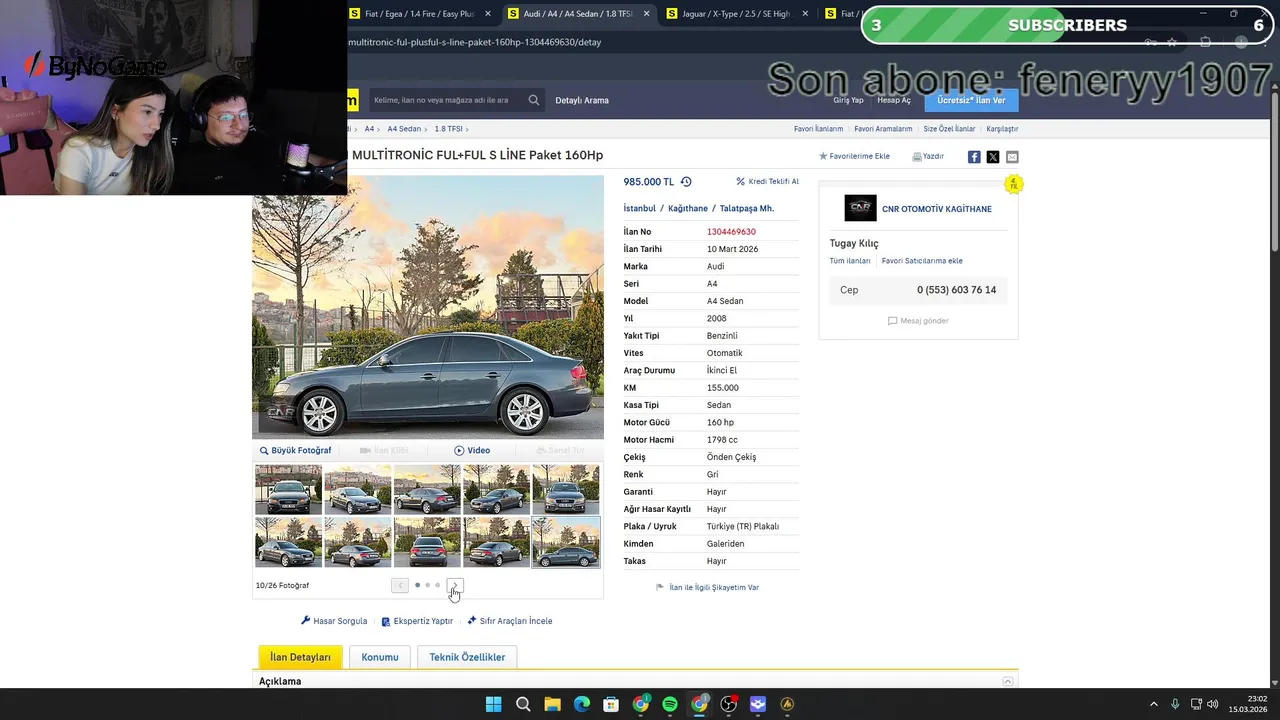Close the Audi A4 Sedan browser tab
The image size is (1280, 720).
pos(646,14)
